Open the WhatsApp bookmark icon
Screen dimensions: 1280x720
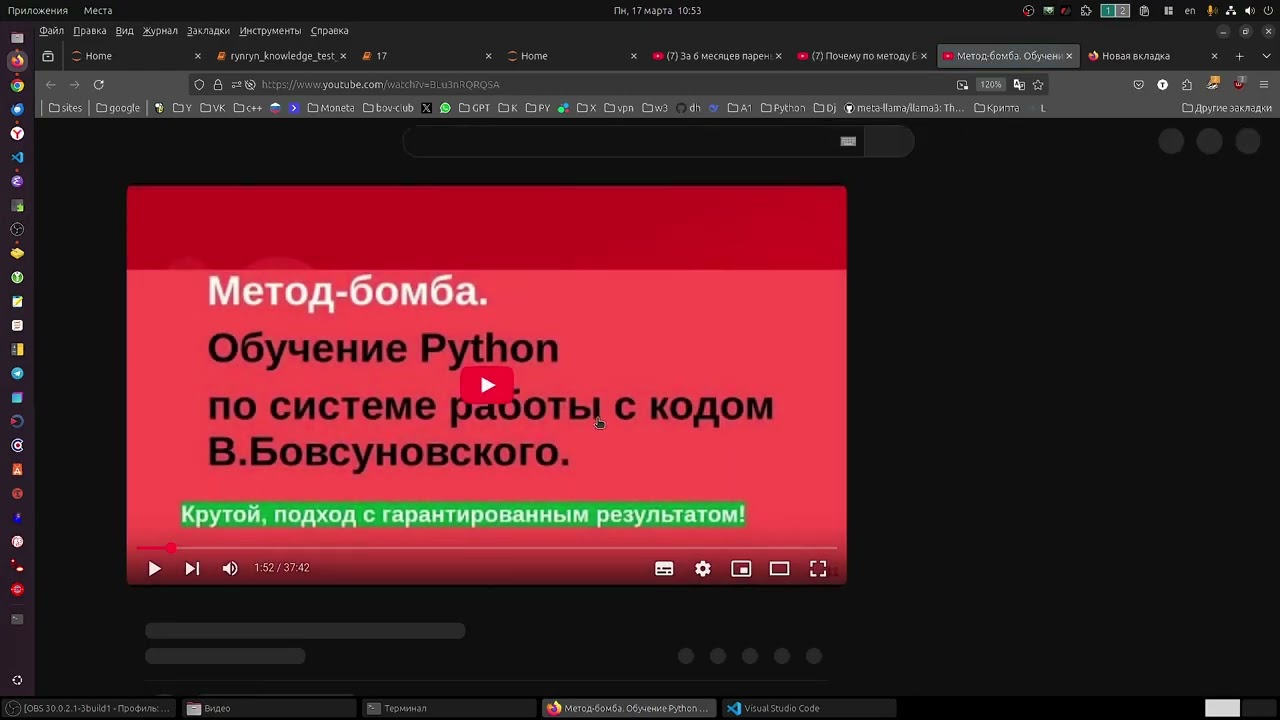(445, 108)
